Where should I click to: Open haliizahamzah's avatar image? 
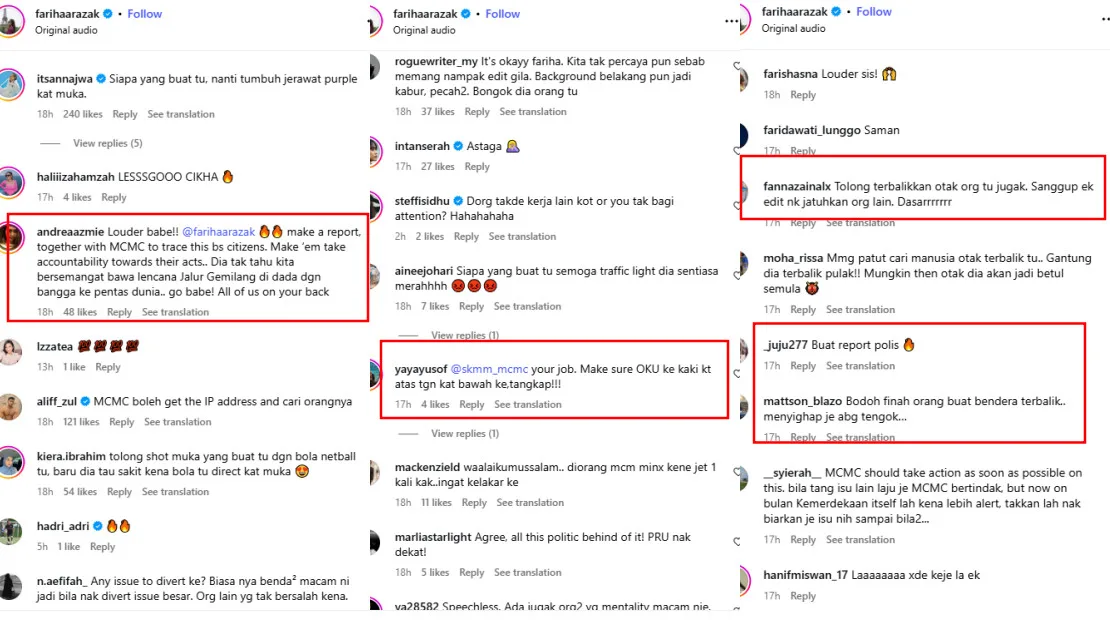(x=11, y=182)
